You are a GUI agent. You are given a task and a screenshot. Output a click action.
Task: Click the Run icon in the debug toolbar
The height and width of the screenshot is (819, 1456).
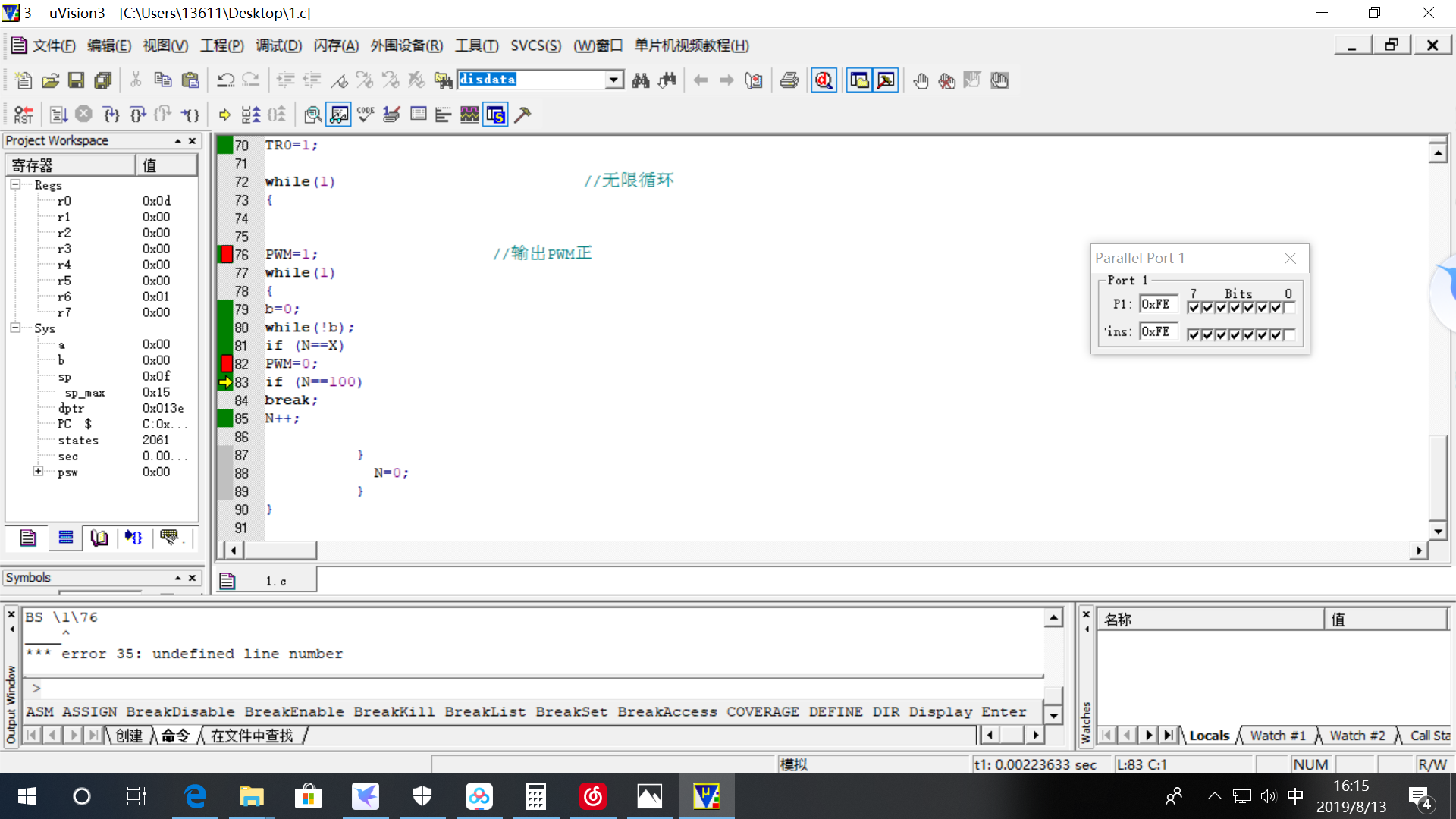point(58,115)
